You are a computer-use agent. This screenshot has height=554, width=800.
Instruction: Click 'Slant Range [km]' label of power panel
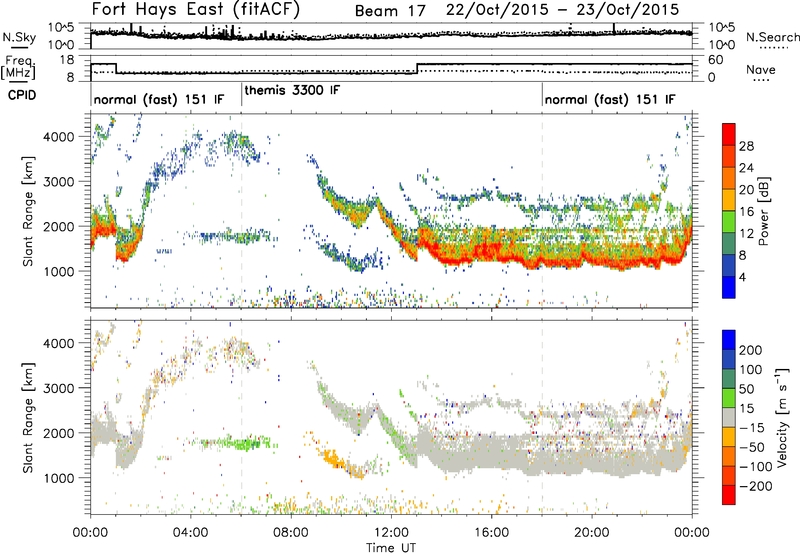29,211
